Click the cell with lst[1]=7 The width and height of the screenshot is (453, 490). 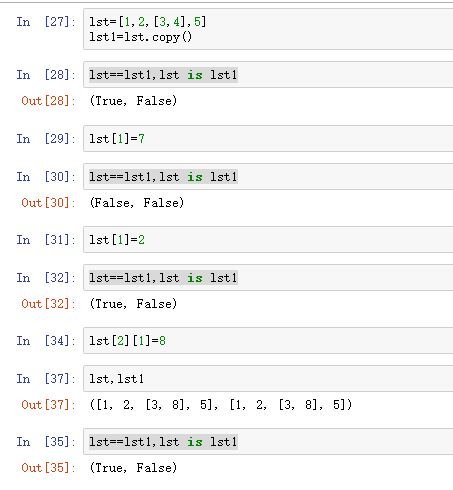pyautogui.click(x=268, y=139)
